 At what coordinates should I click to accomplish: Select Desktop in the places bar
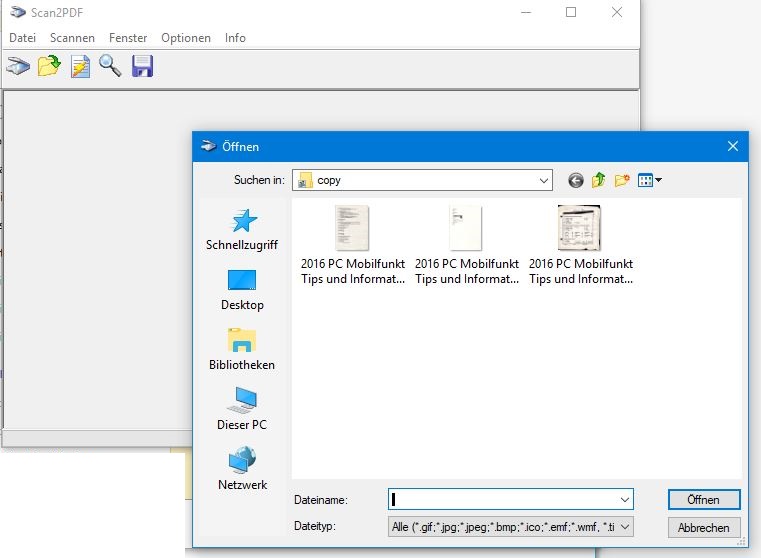coord(242,290)
